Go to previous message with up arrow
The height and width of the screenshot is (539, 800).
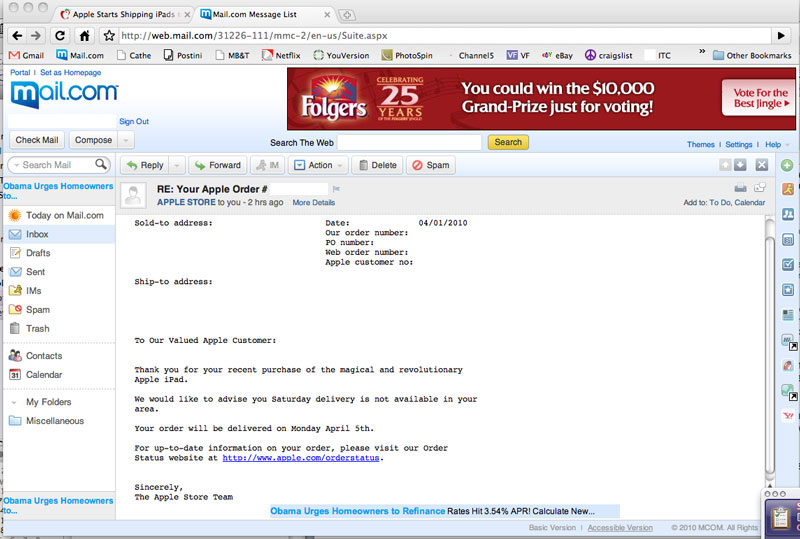coord(725,165)
